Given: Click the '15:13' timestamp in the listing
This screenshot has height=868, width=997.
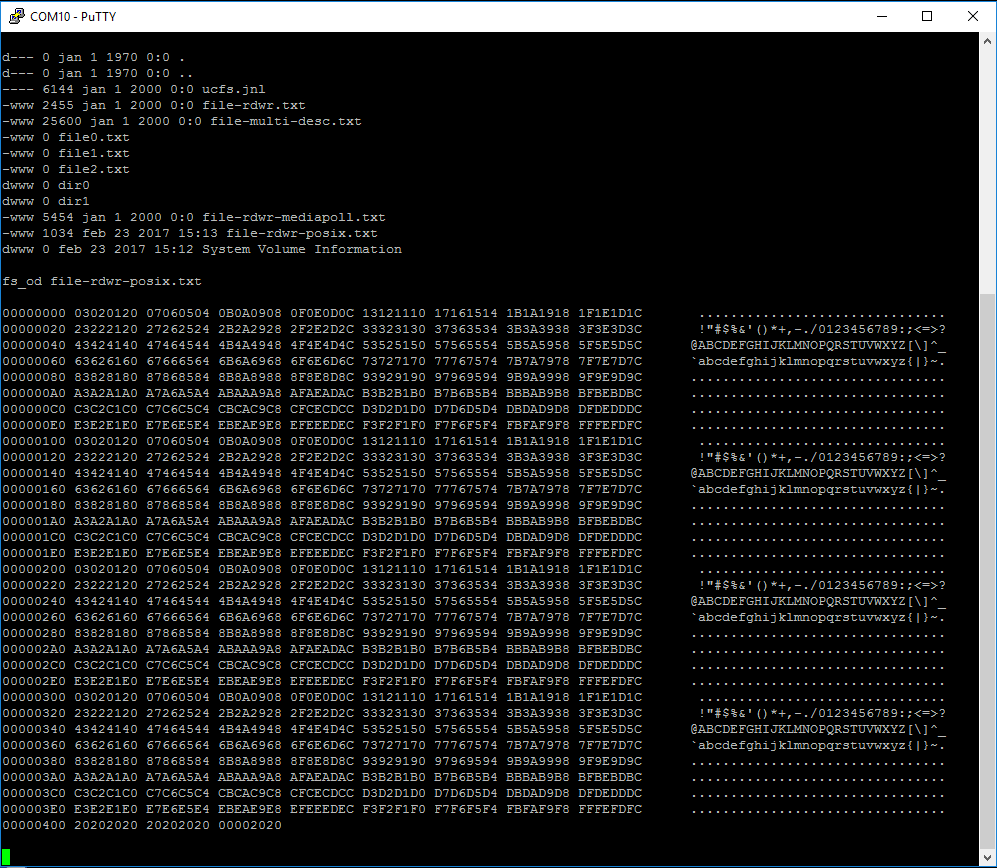Looking at the screenshot, I should tap(198, 233).
